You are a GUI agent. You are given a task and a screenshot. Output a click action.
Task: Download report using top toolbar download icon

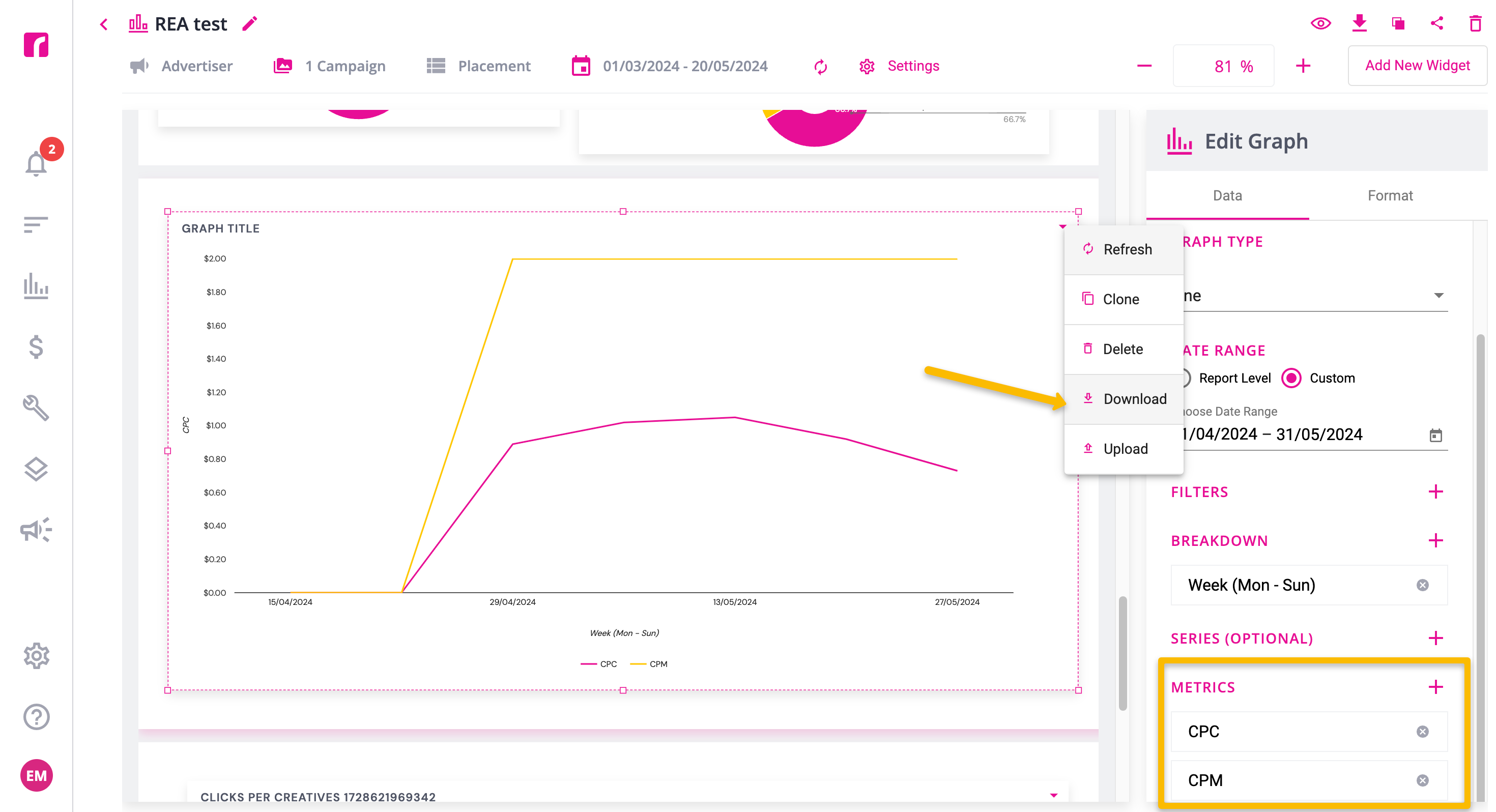(1360, 24)
